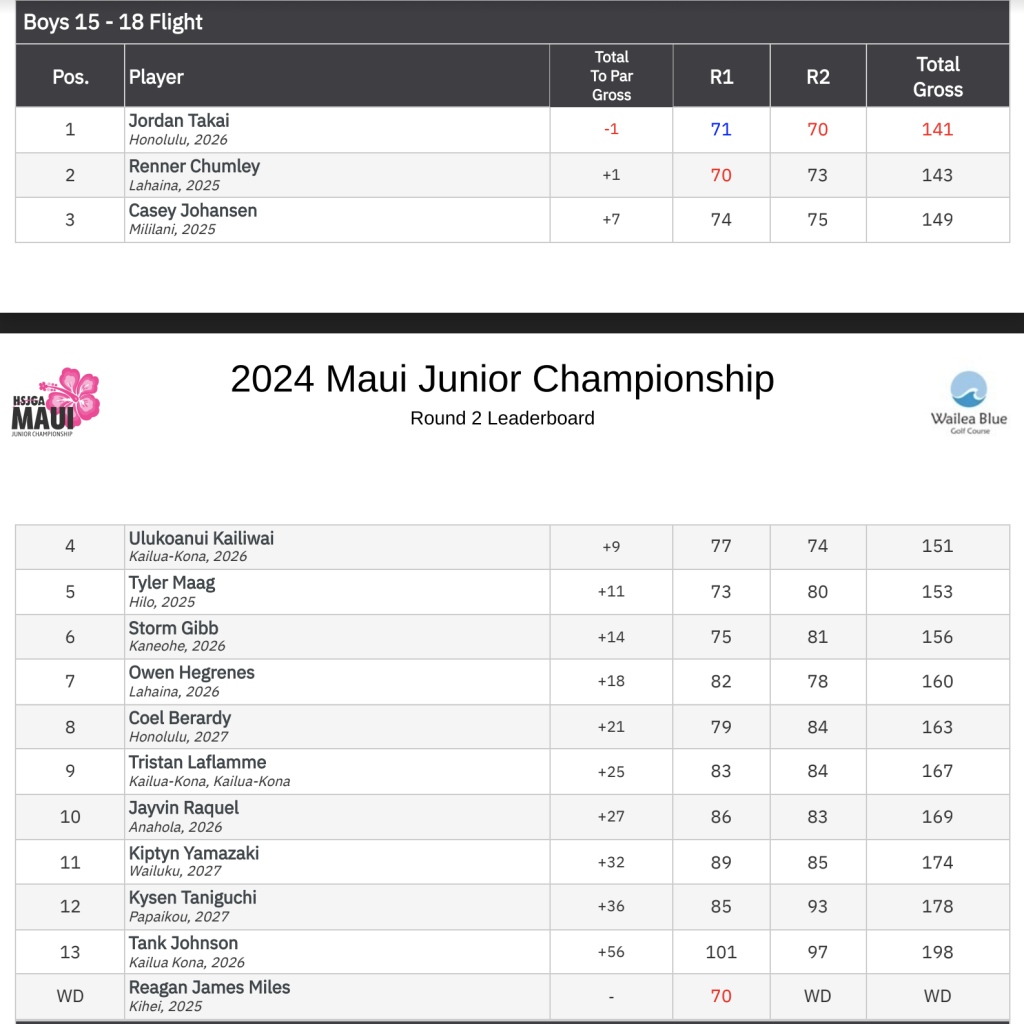Open Jordan Takai's player name
Screen dimensions: 1024x1024
179,121
